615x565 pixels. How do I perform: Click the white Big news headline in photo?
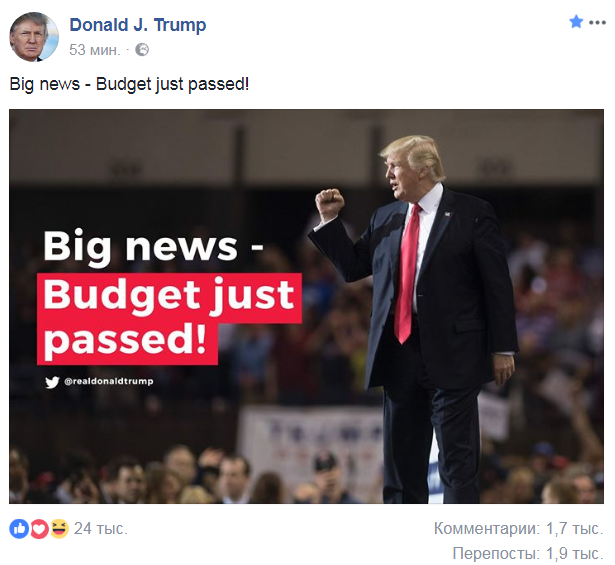pyautogui.click(x=153, y=247)
